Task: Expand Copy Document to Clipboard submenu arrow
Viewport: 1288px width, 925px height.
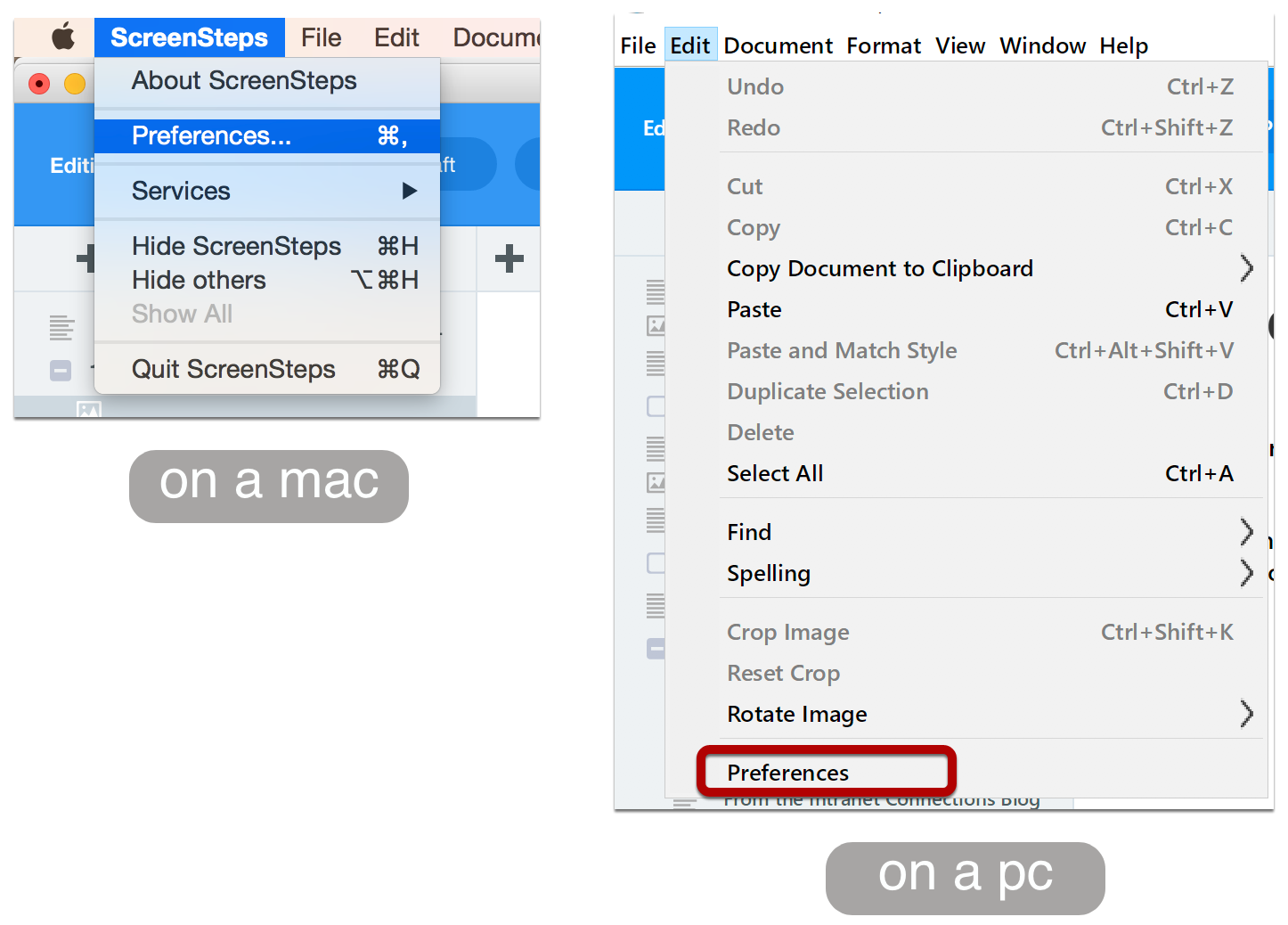Action: [1246, 268]
